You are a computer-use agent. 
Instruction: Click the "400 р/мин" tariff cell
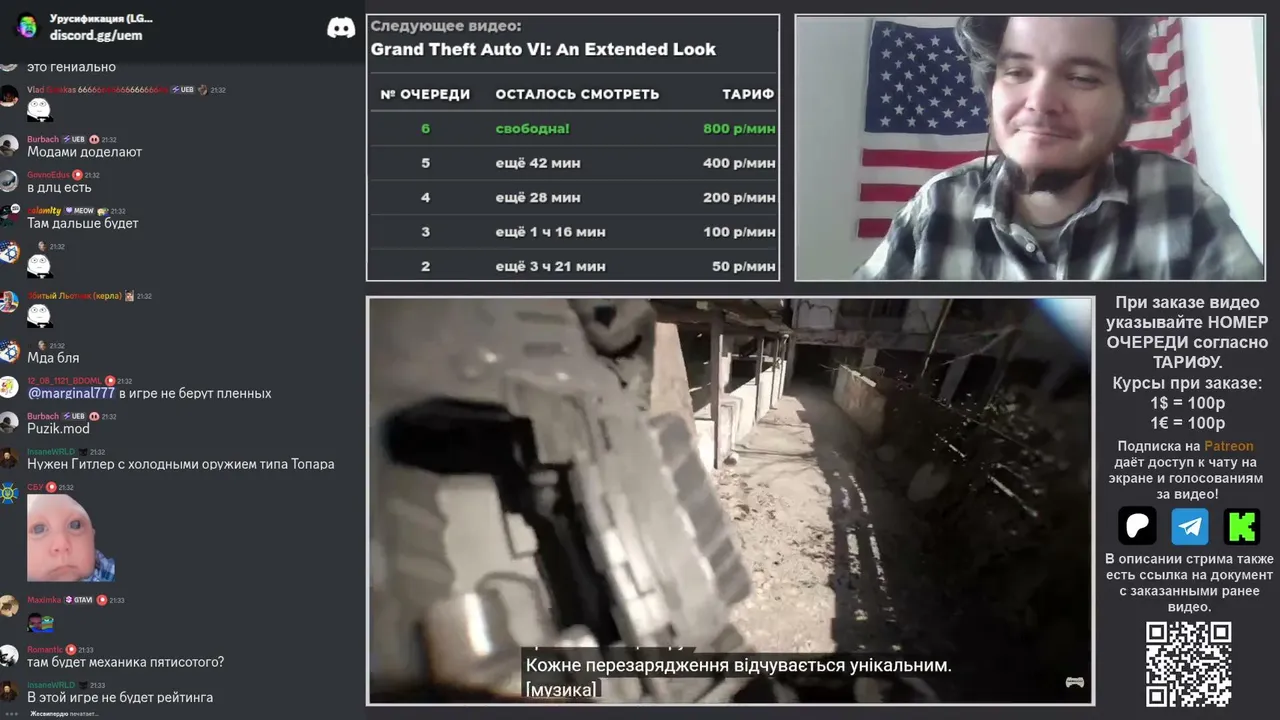[x=739, y=163]
